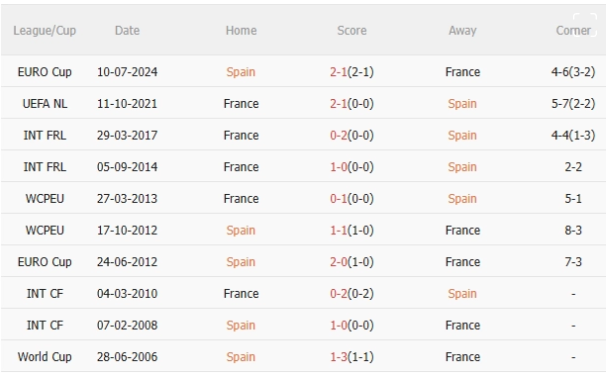
Task: Open Spain link in 10-07-2024 EURO Cup row
Action: [241, 72]
